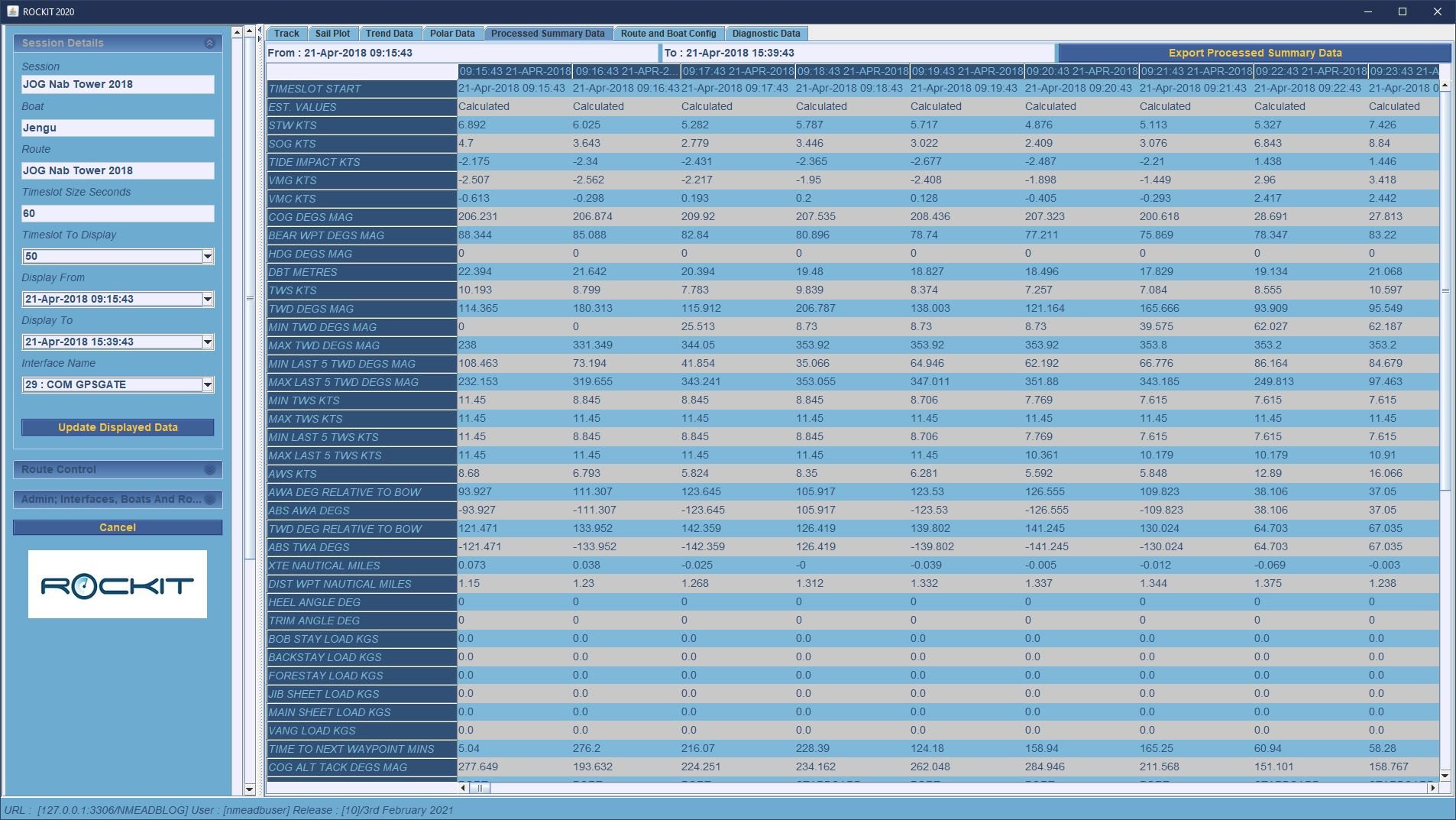
Task: Open the Route and Boat Config tab
Action: [x=668, y=34]
